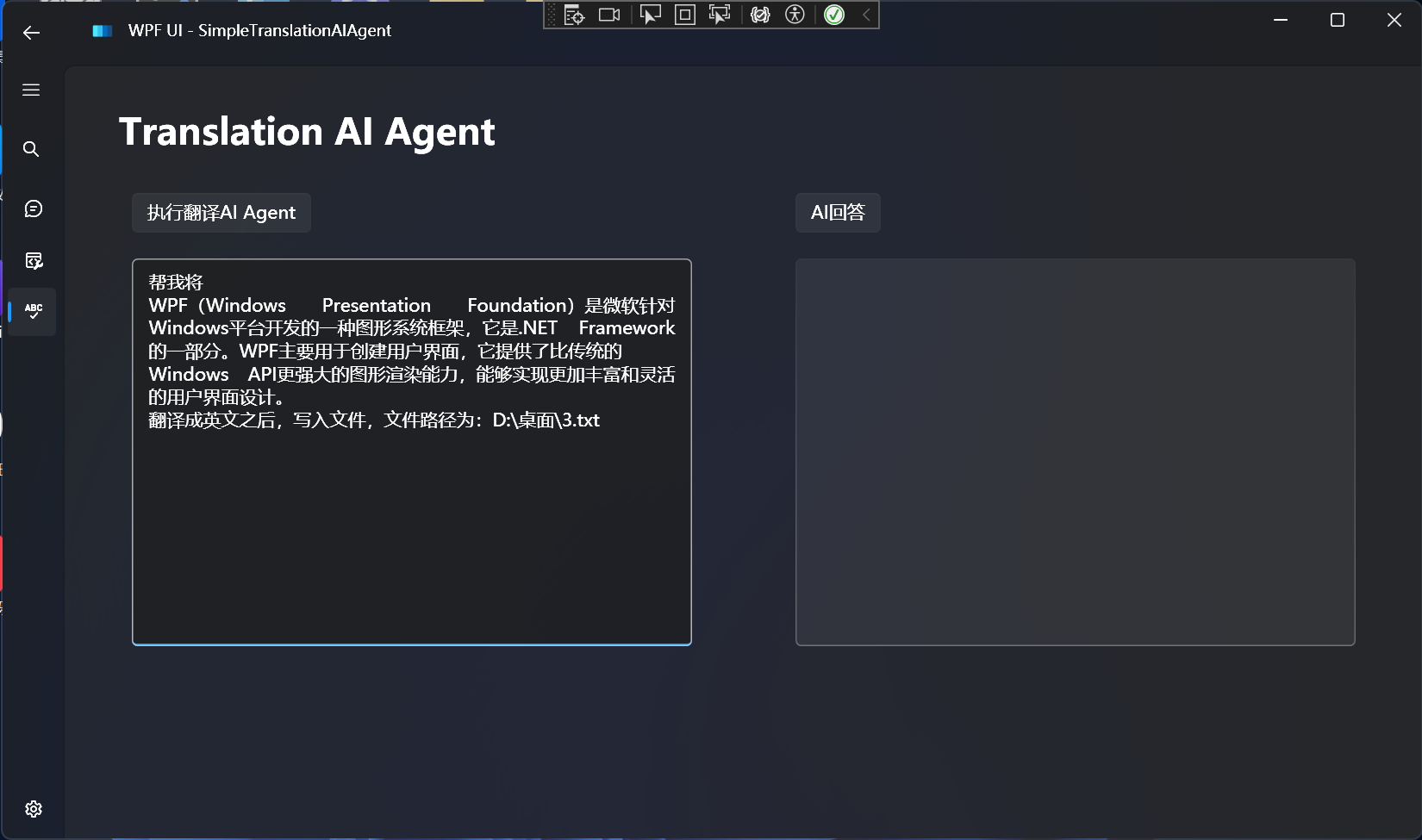The image size is (1422, 840).
Task: Open Live Visual Tree from debug toolbar
Action: 575,15
